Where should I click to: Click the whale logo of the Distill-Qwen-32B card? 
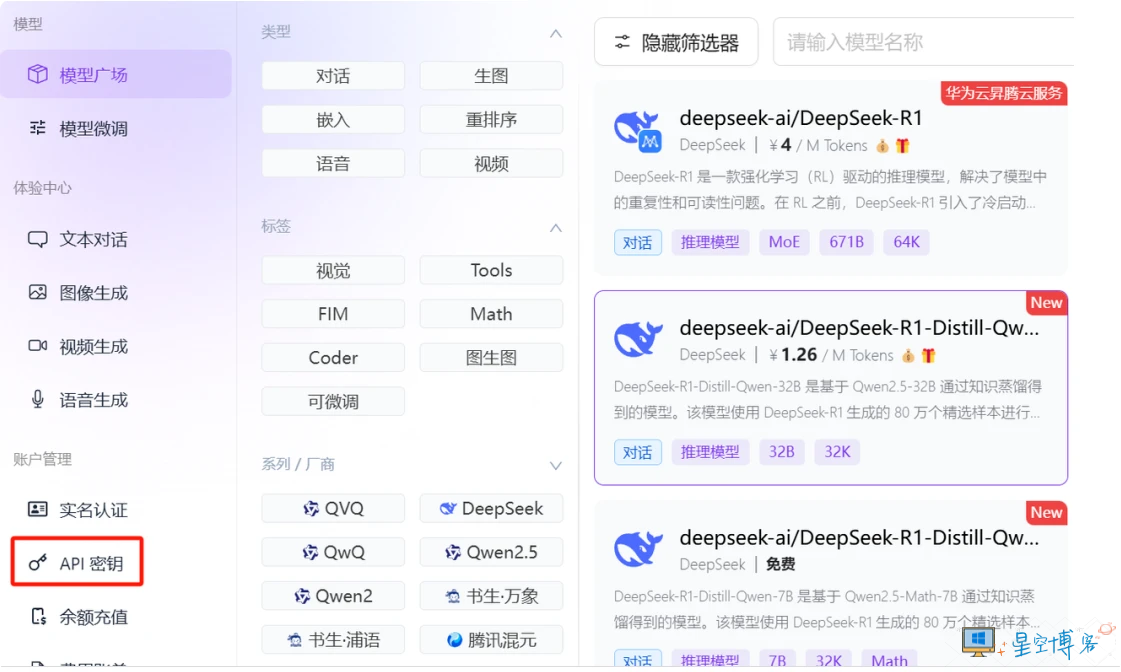click(x=638, y=339)
